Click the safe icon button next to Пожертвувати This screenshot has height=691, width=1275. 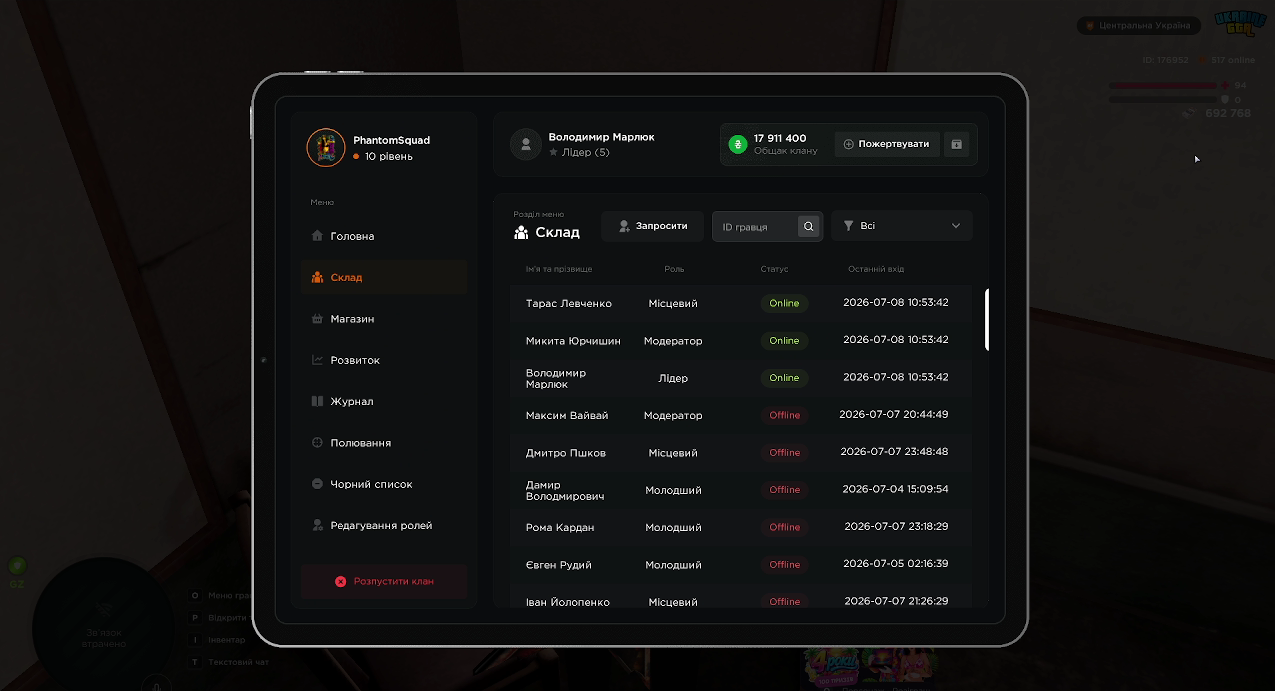(x=956, y=144)
